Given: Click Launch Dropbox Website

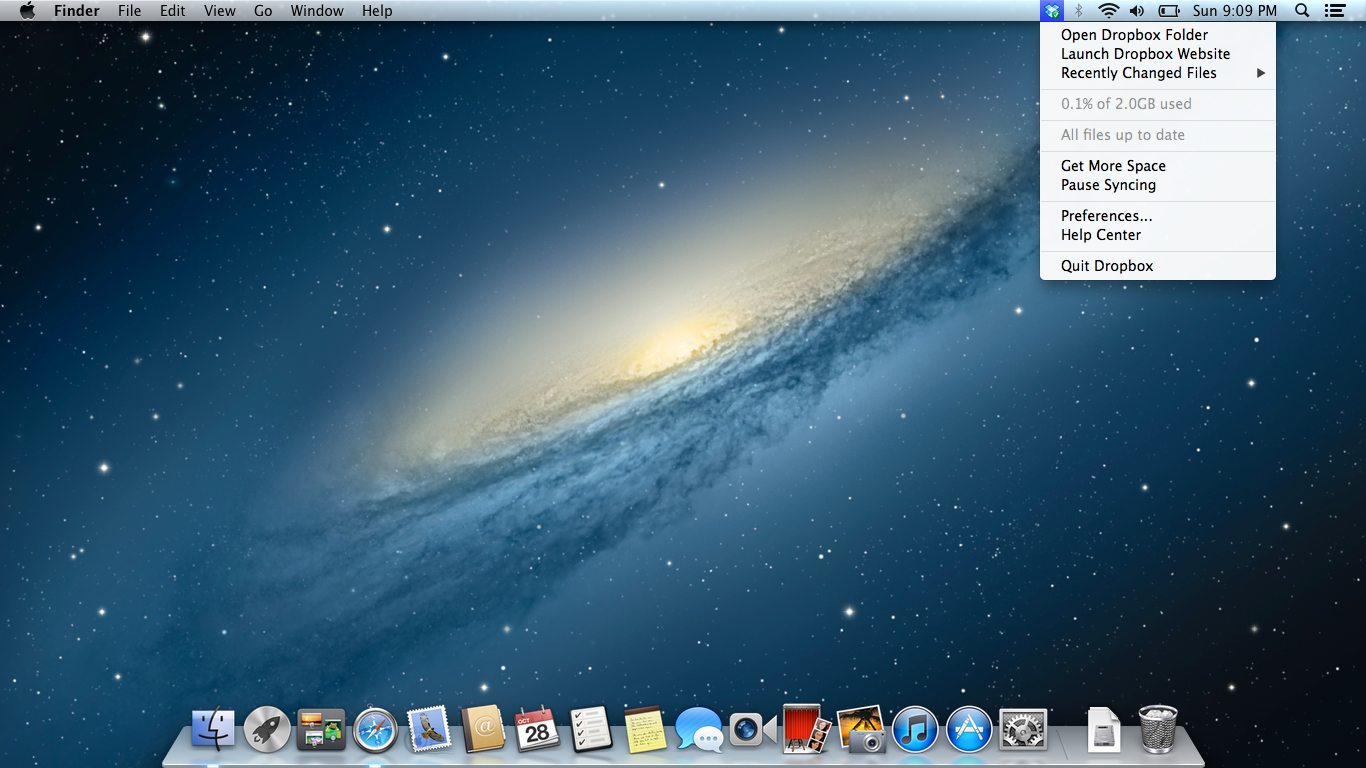Looking at the screenshot, I should click(x=1145, y=54).
